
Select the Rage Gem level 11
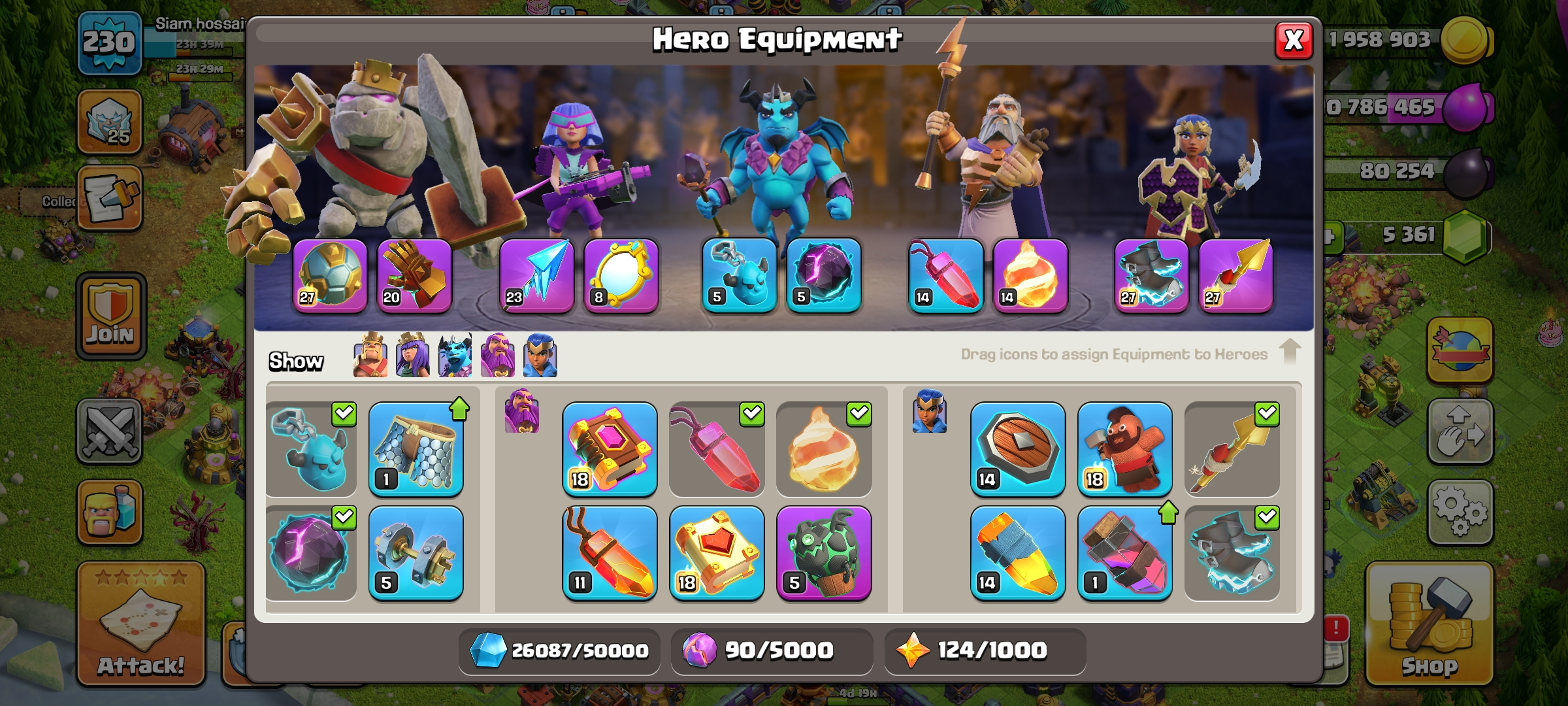[610, 553]
